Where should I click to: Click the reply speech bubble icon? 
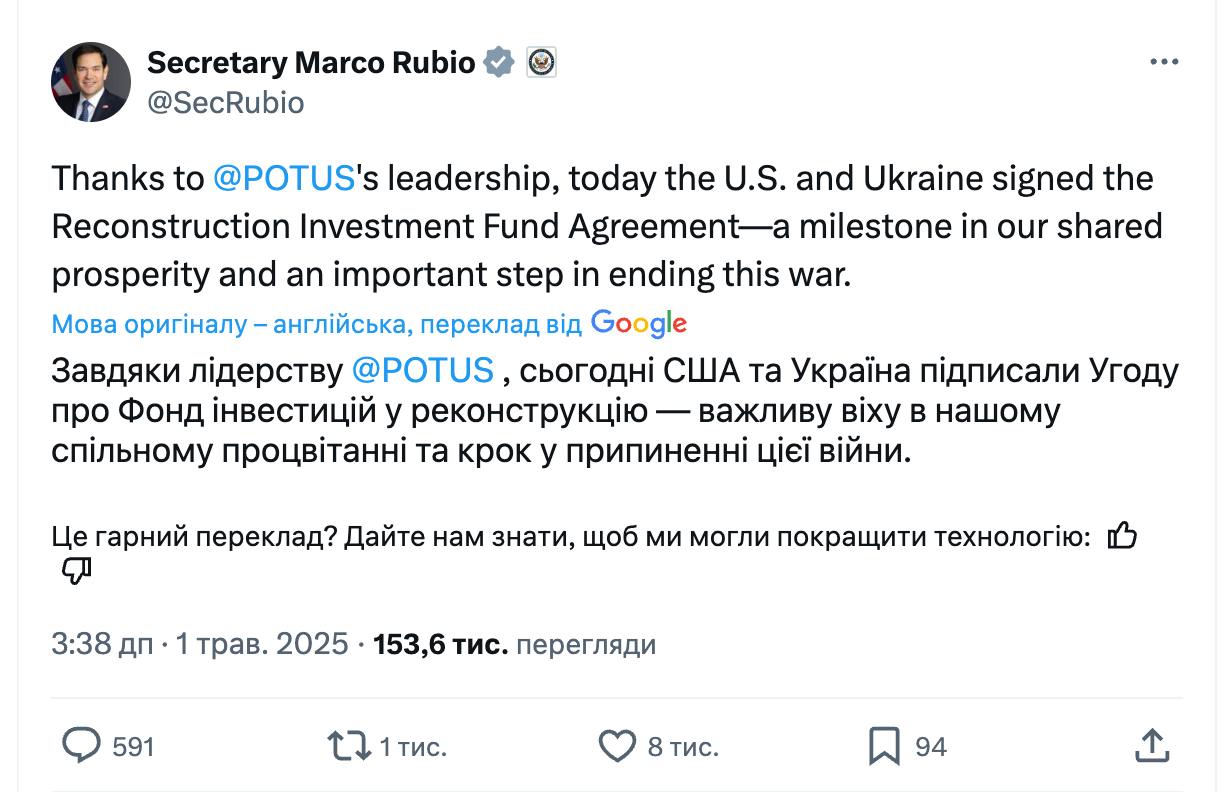82,745
